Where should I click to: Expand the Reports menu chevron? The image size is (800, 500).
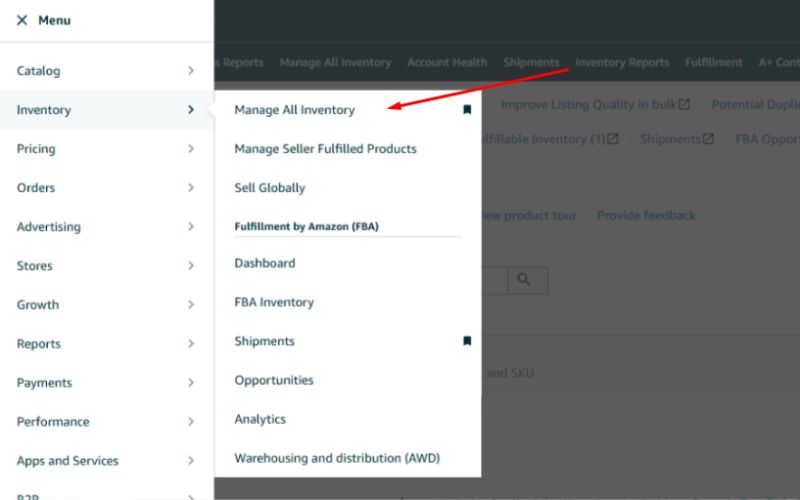(x=191, y=344)
